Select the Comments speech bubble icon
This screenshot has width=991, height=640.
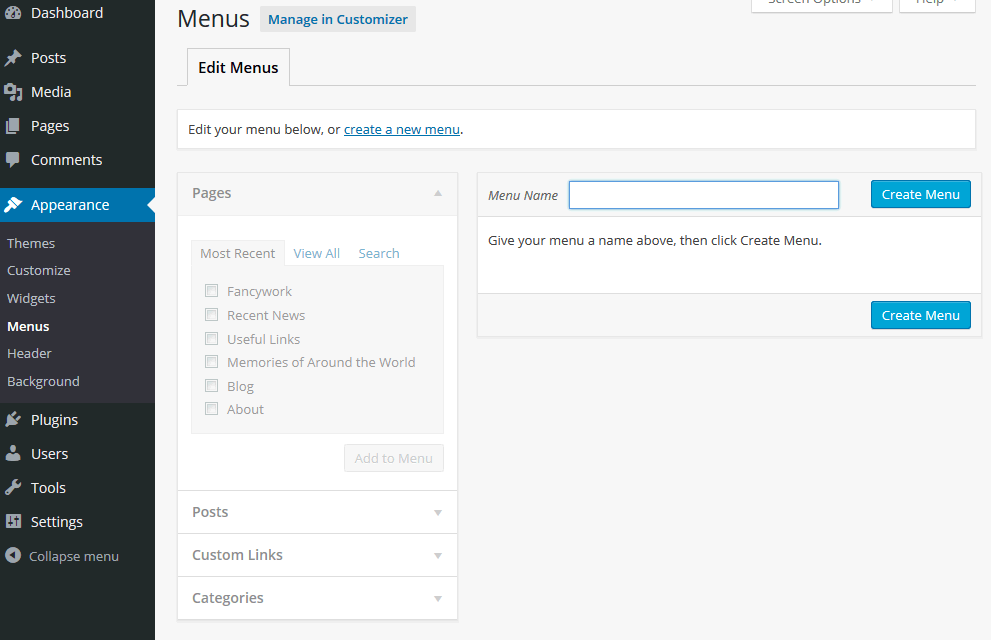pos(13,160)
